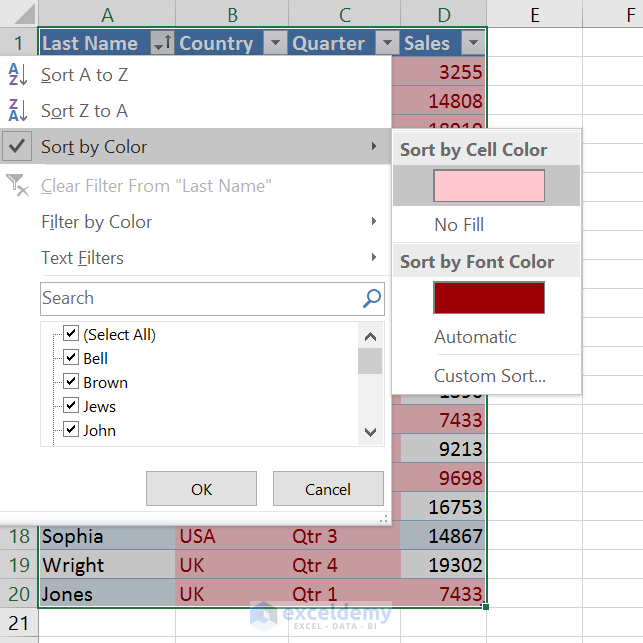The image size is (643, 643).
Task: Select row 20 header
Action: click(19, 594)
